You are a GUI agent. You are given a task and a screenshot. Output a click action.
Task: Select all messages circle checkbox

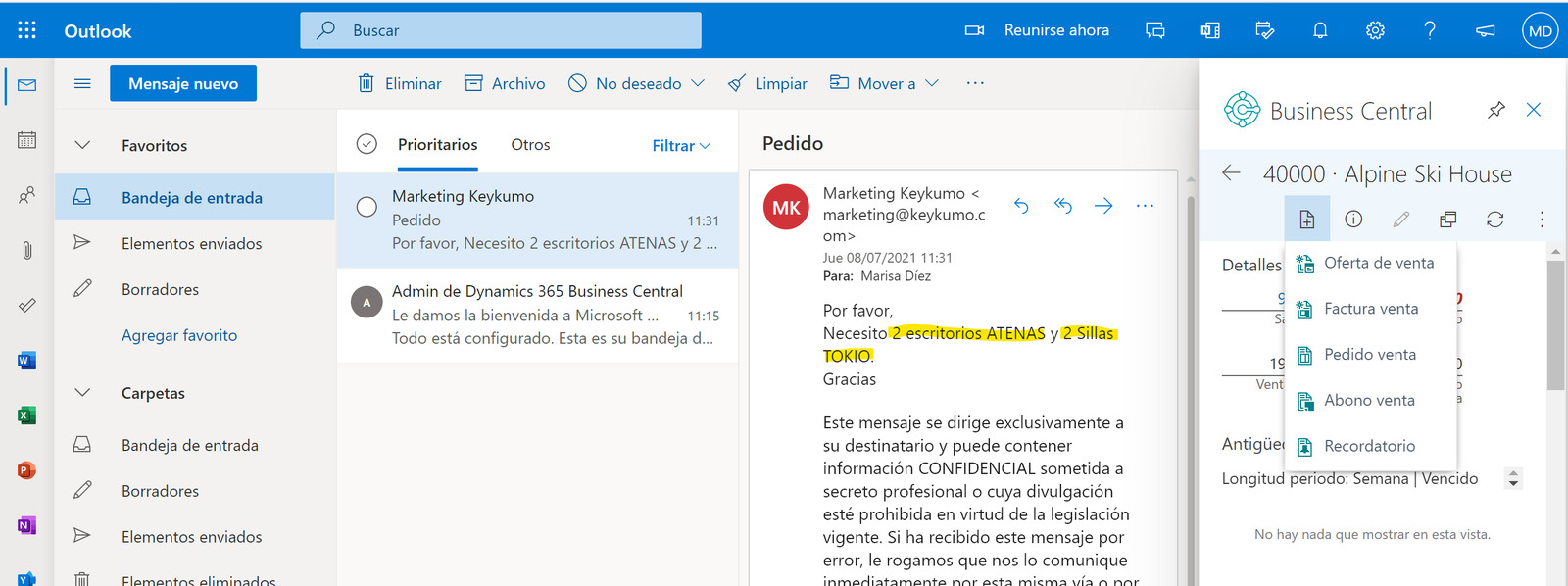pos(367,144)
